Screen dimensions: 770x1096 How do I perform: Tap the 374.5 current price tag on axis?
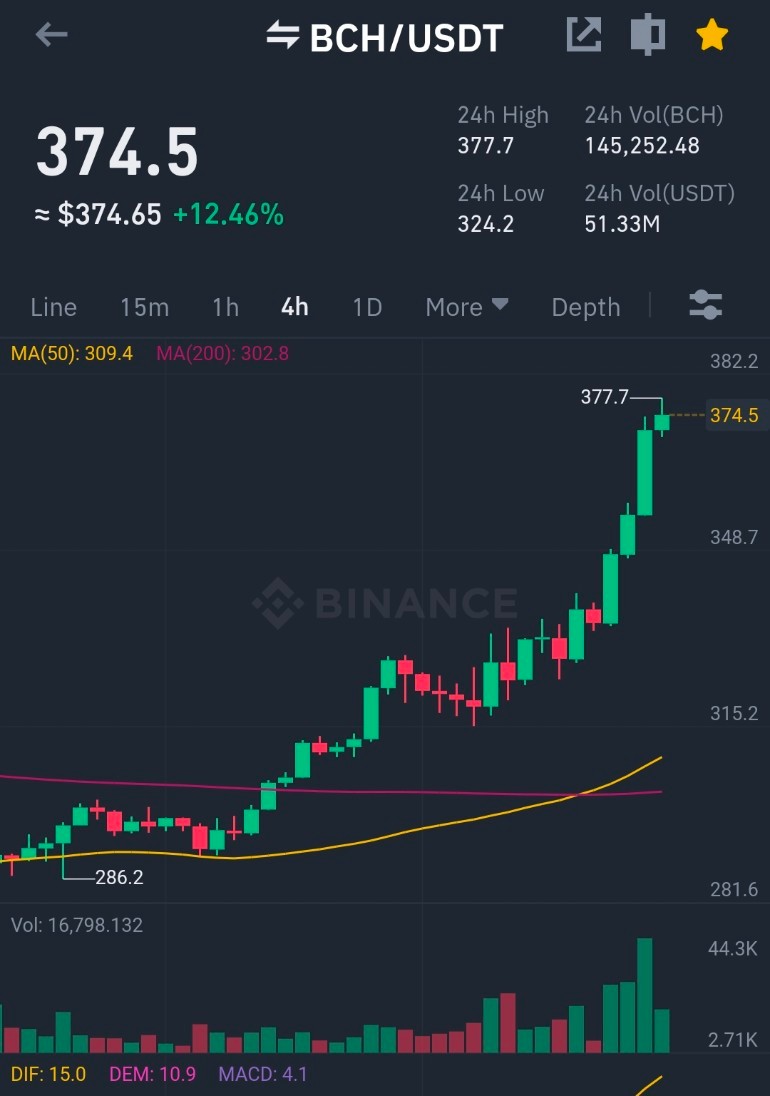pyautogui.click(x=734, y=415)
